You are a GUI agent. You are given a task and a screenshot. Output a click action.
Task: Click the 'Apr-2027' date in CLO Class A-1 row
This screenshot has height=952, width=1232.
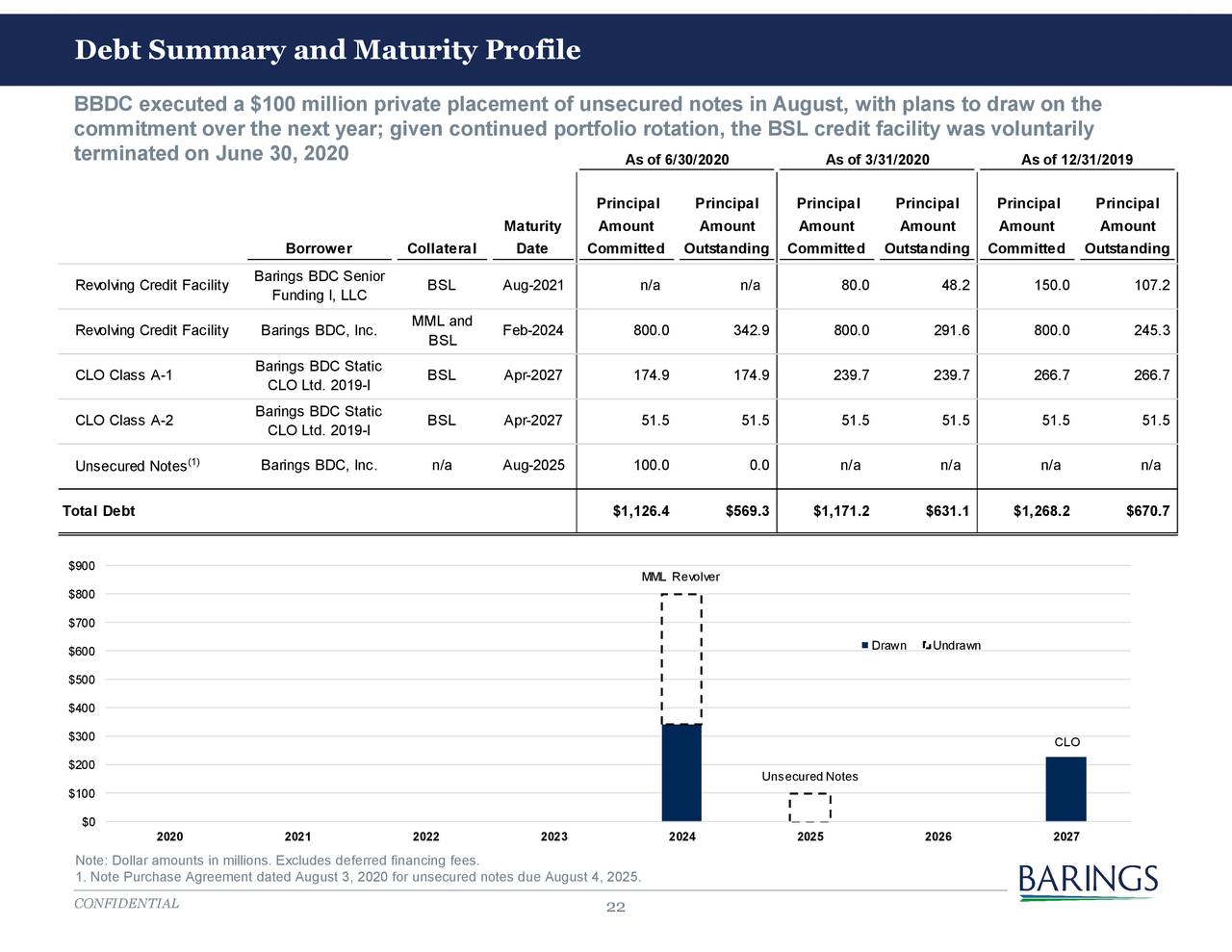pos(533,375)
